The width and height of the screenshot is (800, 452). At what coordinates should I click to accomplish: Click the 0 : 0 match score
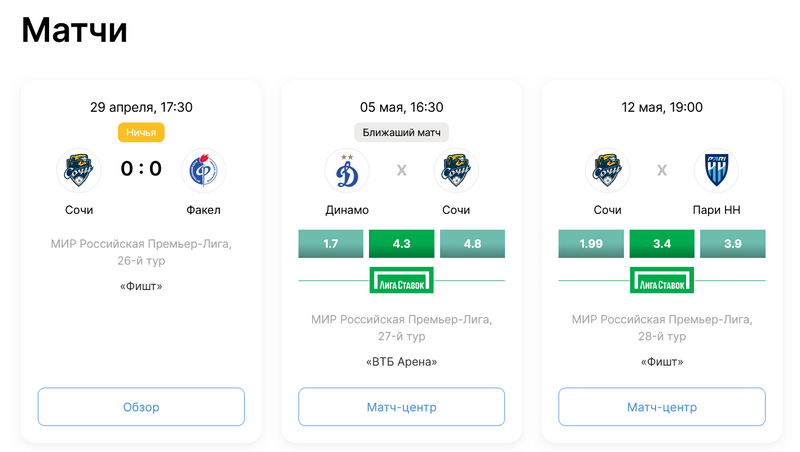141,169
